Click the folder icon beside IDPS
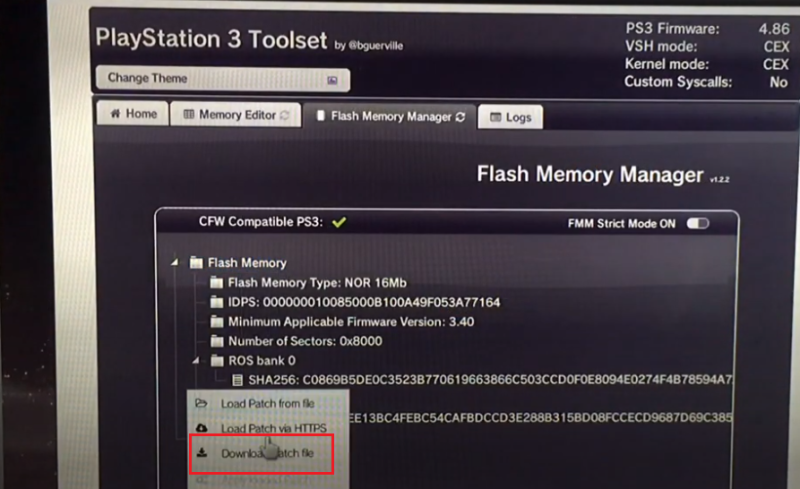800x489 pixels. tap(216, 302)
